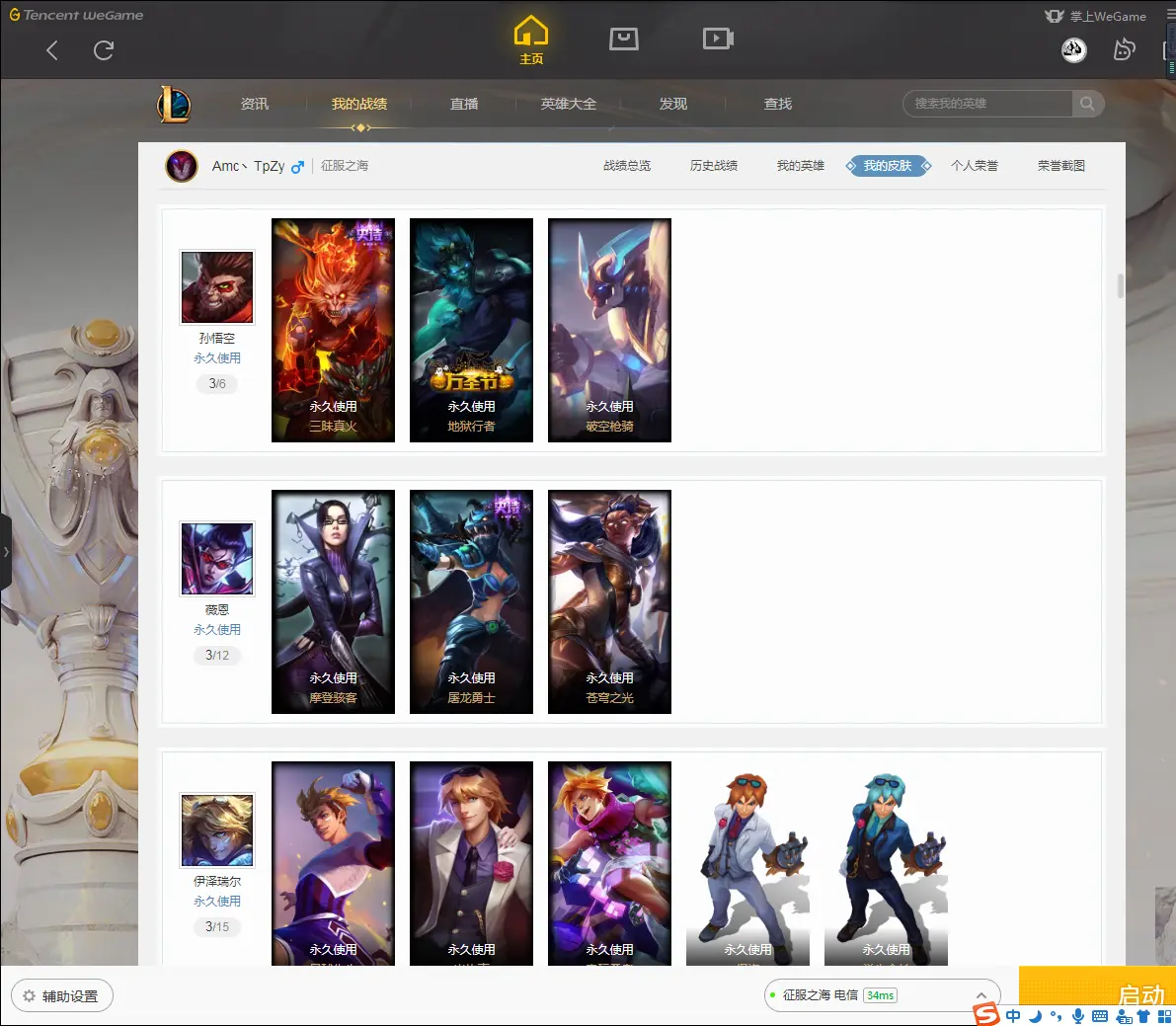This screenshot has width=1176, height=1026.
Task: Click the page's vertical scrollbar thumb
Action: (x=1121, y=285)
